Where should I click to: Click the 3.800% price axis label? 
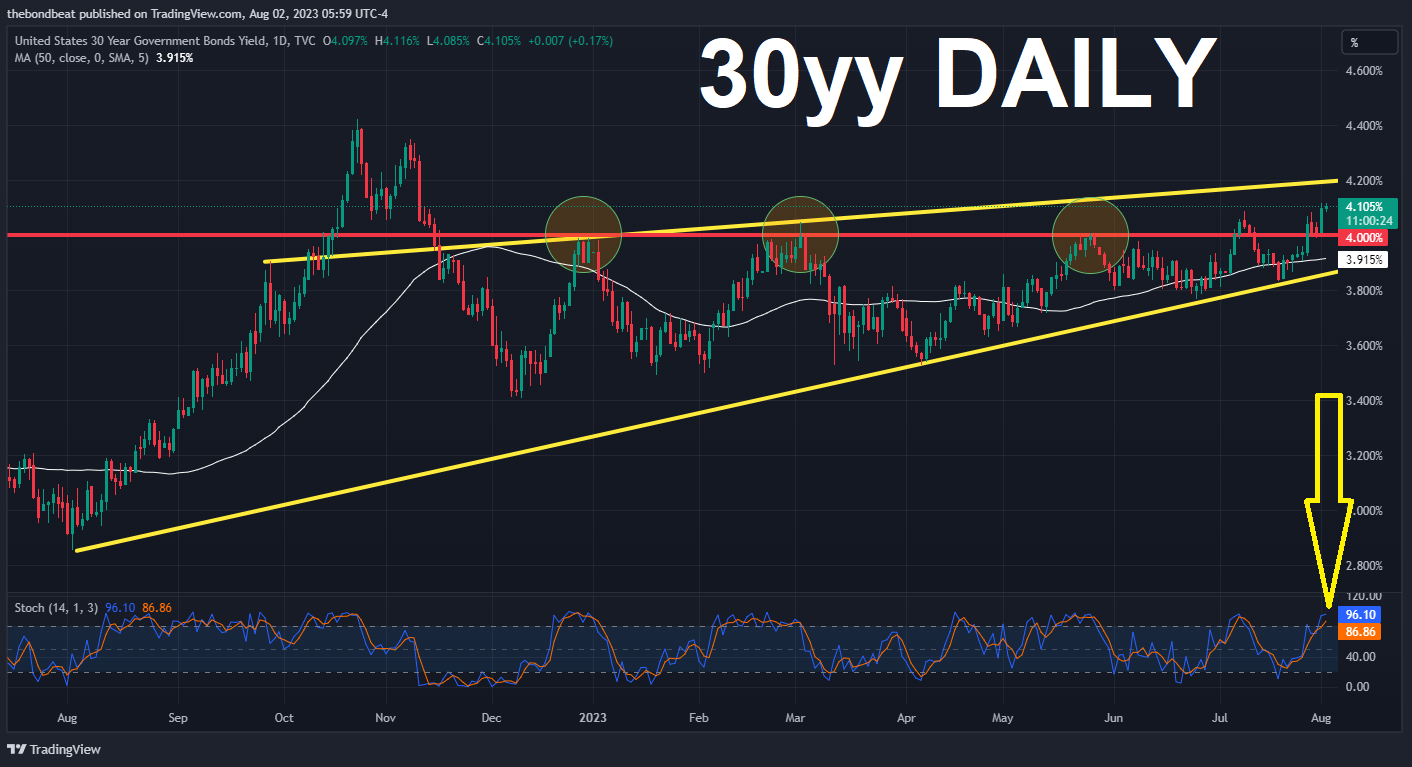(1364, 291)
